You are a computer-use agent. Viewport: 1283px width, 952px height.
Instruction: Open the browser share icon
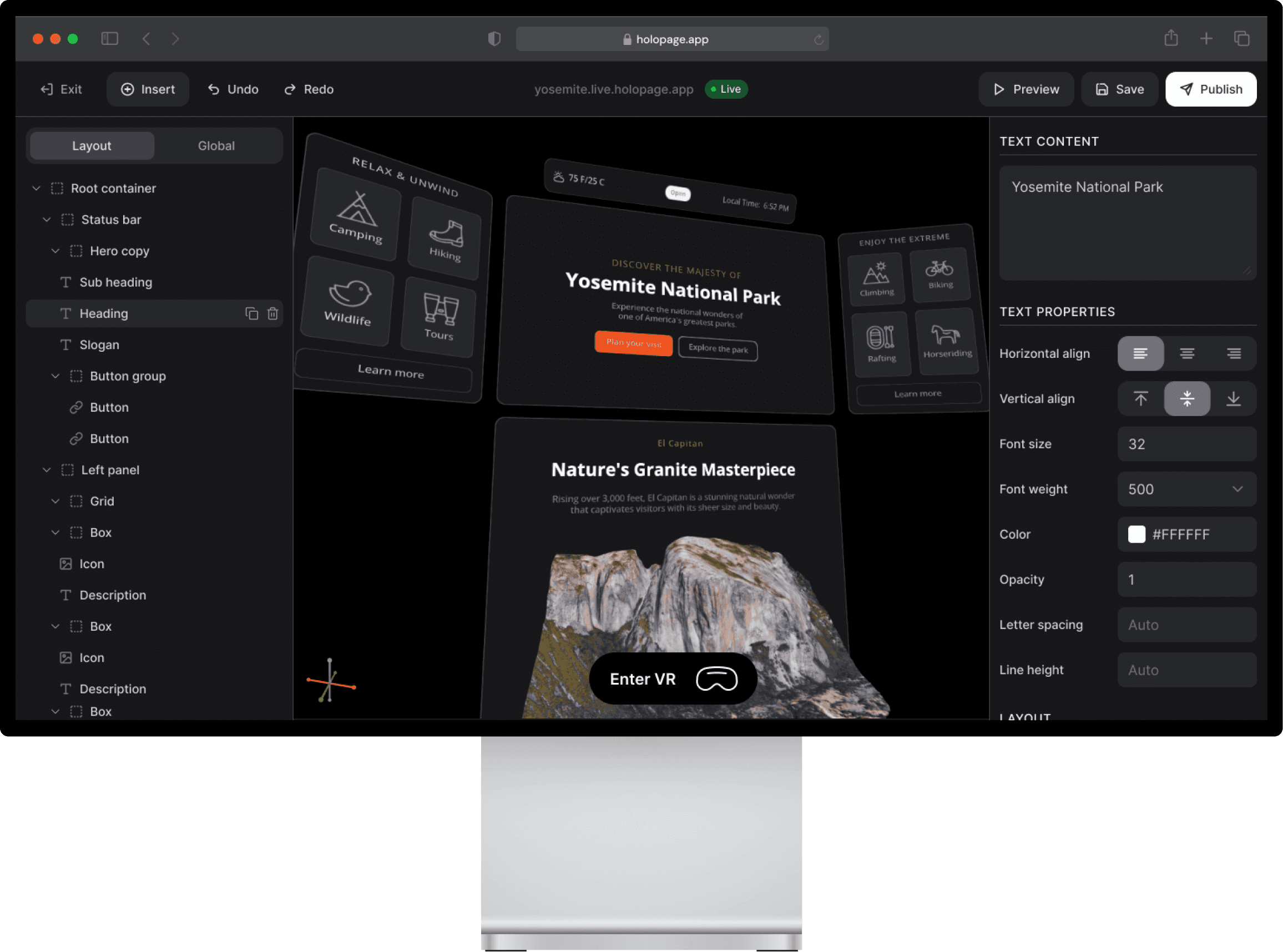pyautogui.click(x=1170, y=38)
